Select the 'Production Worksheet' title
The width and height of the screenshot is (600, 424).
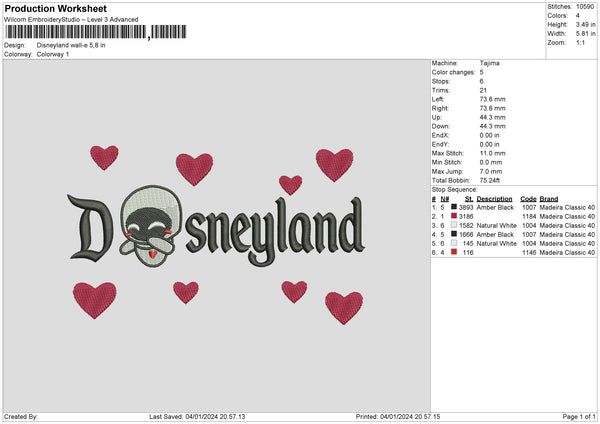tap(55, 8)
